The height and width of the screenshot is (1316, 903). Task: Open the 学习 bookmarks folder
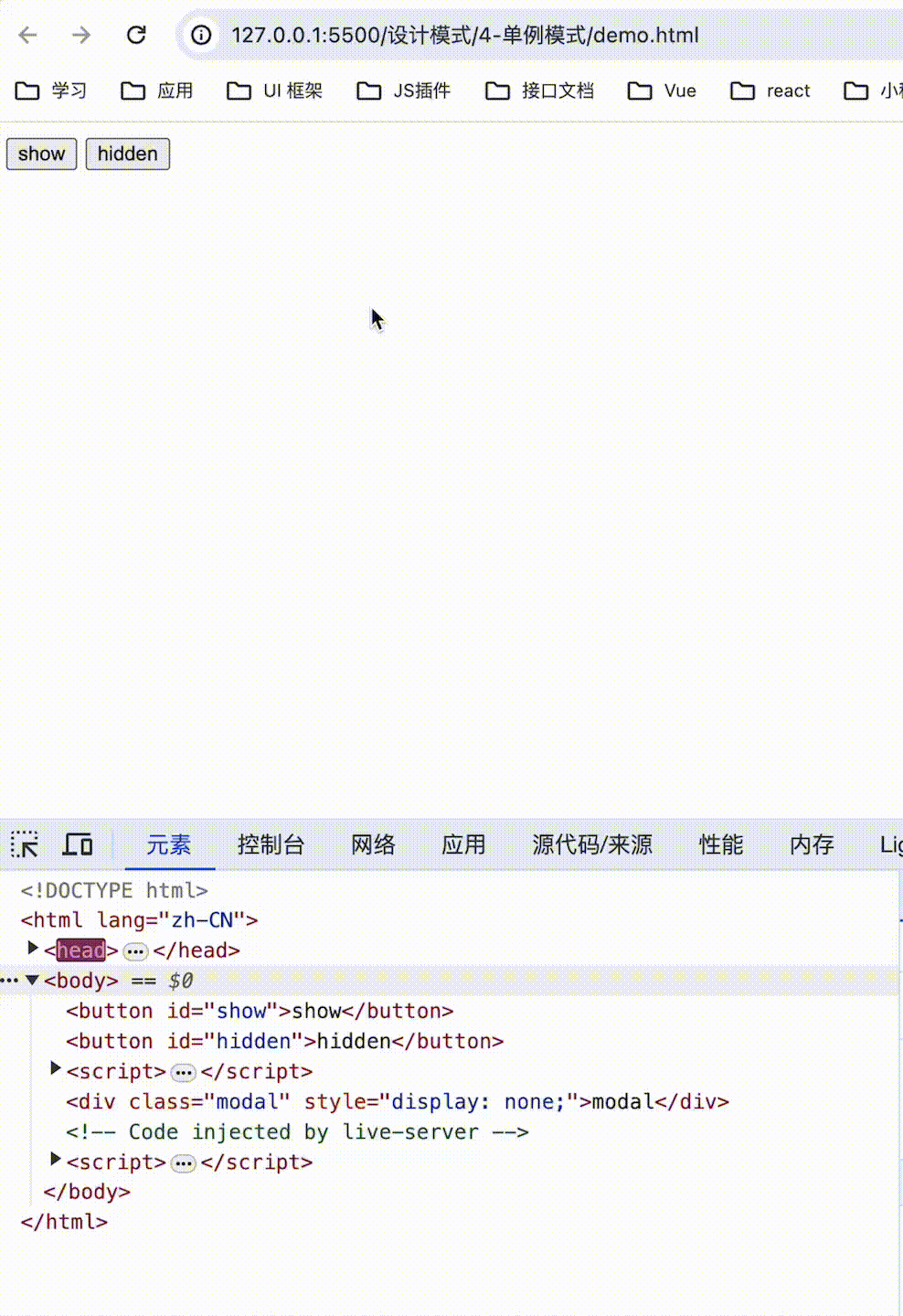51,90
